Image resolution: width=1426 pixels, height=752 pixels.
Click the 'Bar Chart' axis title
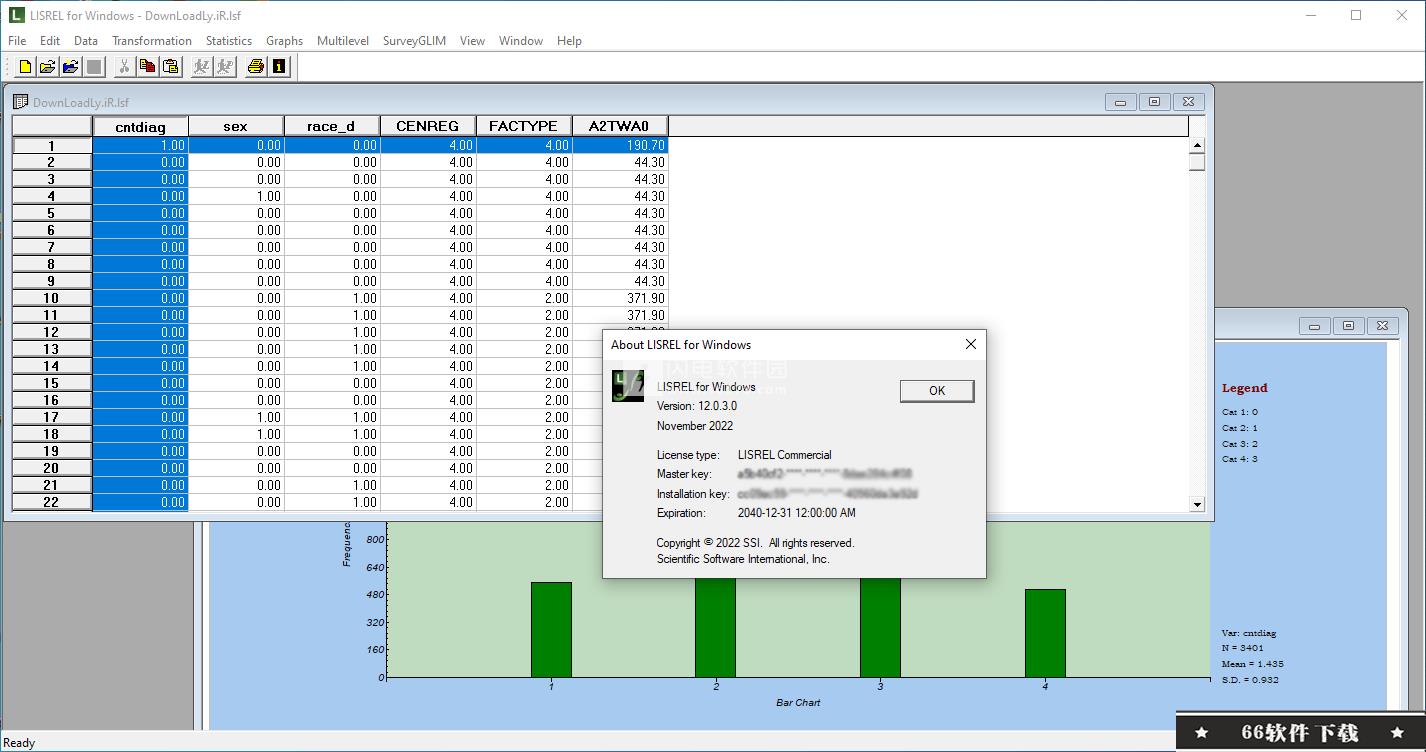(x=798, y=702)
